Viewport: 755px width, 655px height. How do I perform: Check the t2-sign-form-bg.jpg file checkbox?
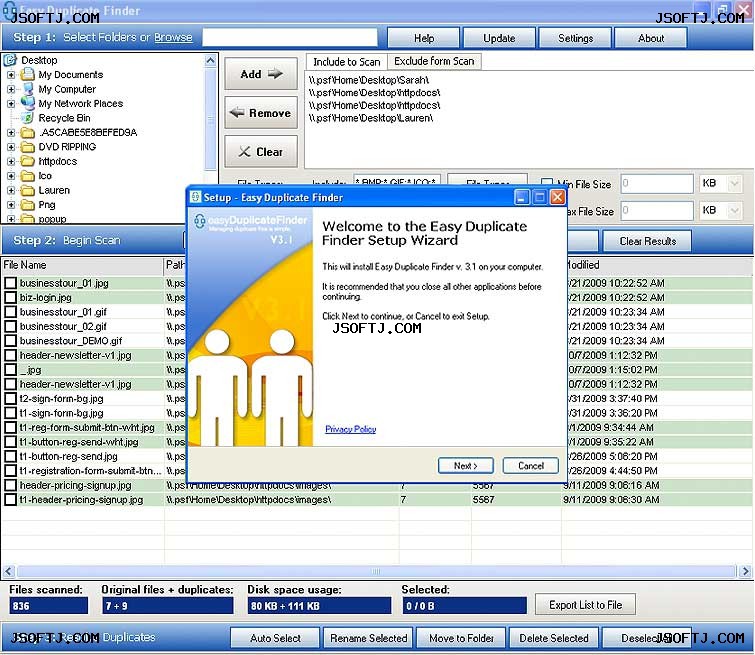10,399
